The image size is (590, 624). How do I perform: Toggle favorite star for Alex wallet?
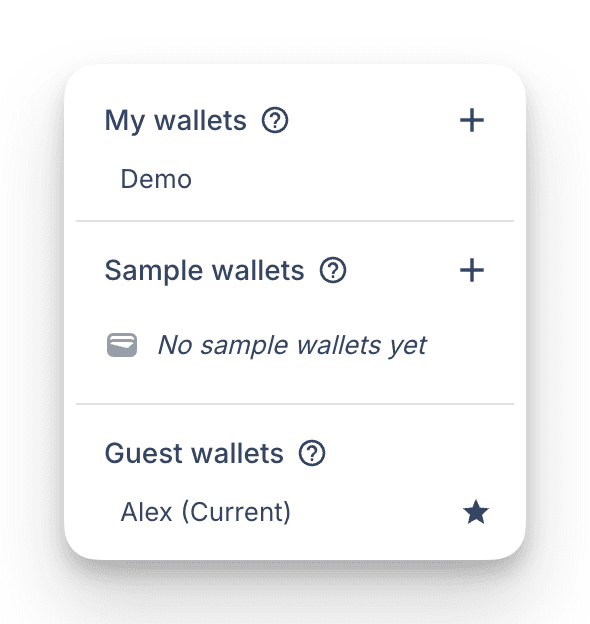(x=476, y=512)
